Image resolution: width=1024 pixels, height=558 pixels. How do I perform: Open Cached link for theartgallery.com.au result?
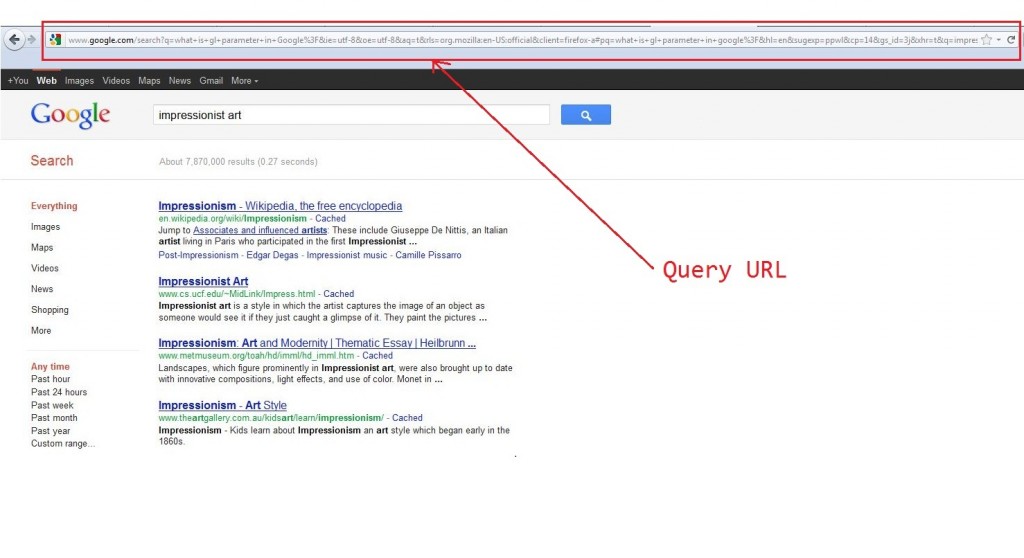(408, 418)
